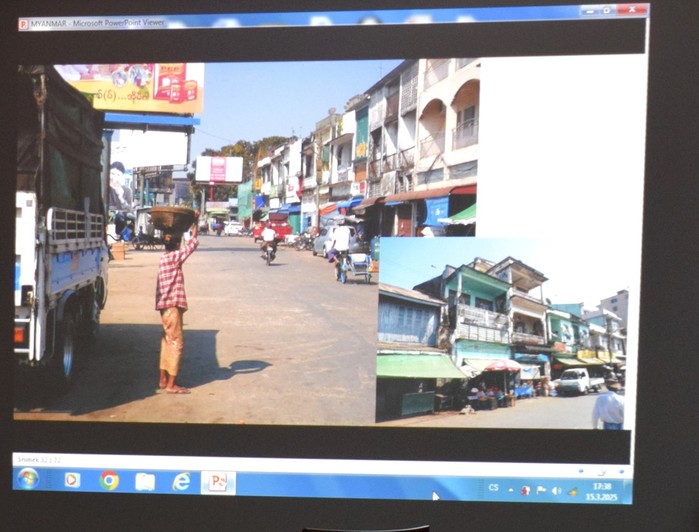Advance to next slide via status bar arrow
Screen dimensions: 699x532
[x=622, y=472]
